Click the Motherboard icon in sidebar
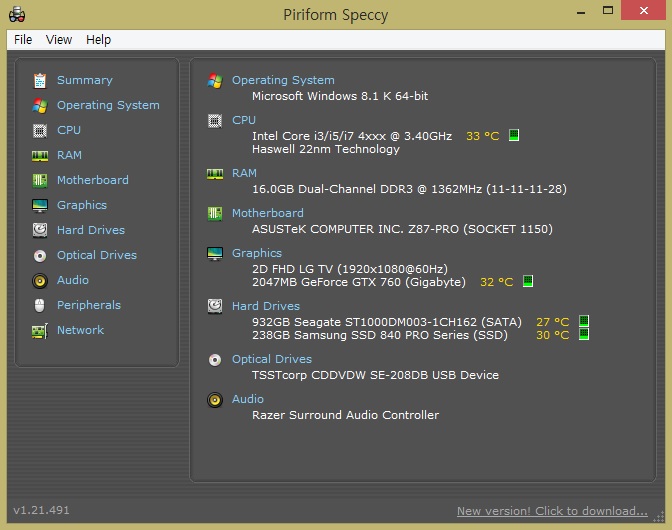 tap(40, 180)
